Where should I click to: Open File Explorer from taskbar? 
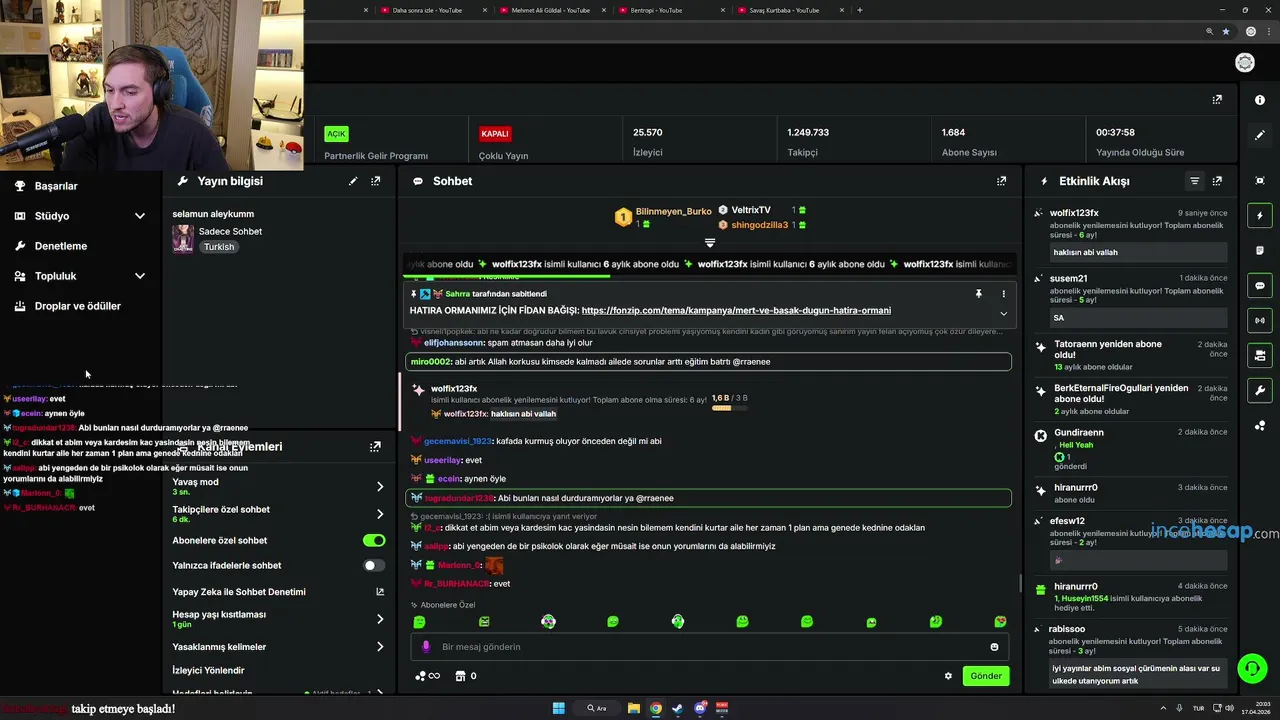[x=634, y=708]
